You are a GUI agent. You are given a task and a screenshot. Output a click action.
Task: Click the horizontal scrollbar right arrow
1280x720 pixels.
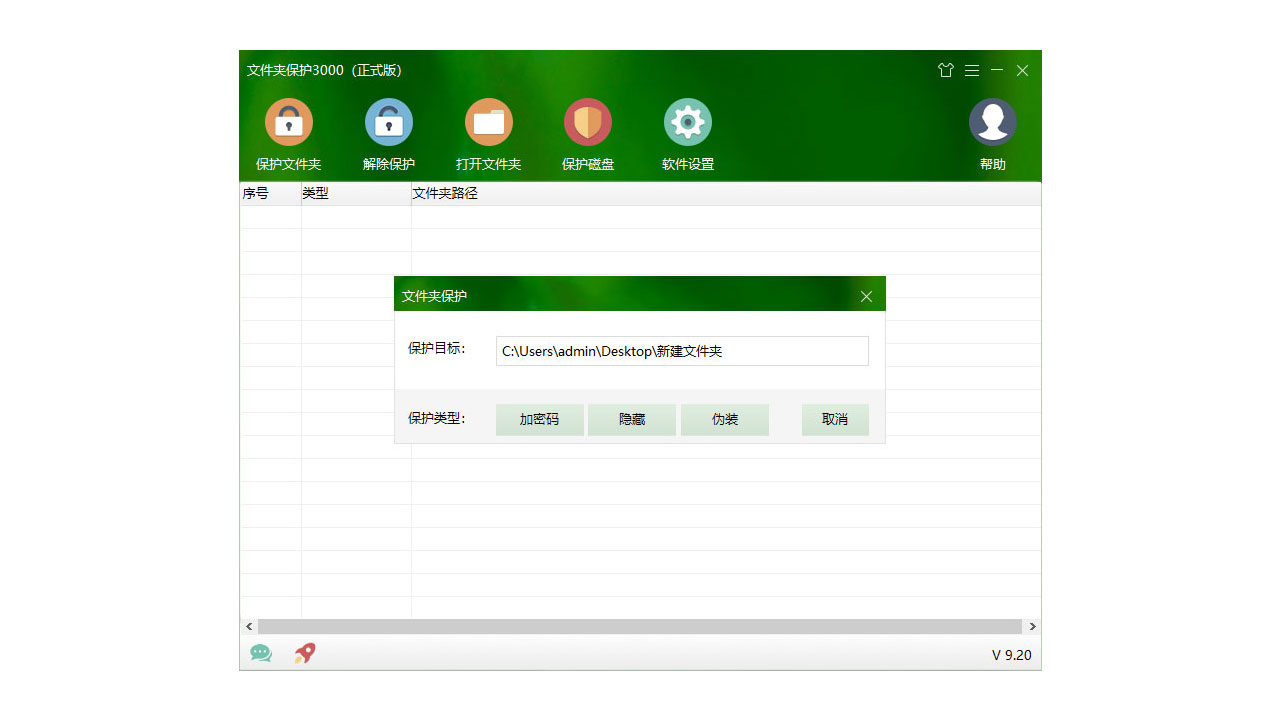[x=1032, y=626]
